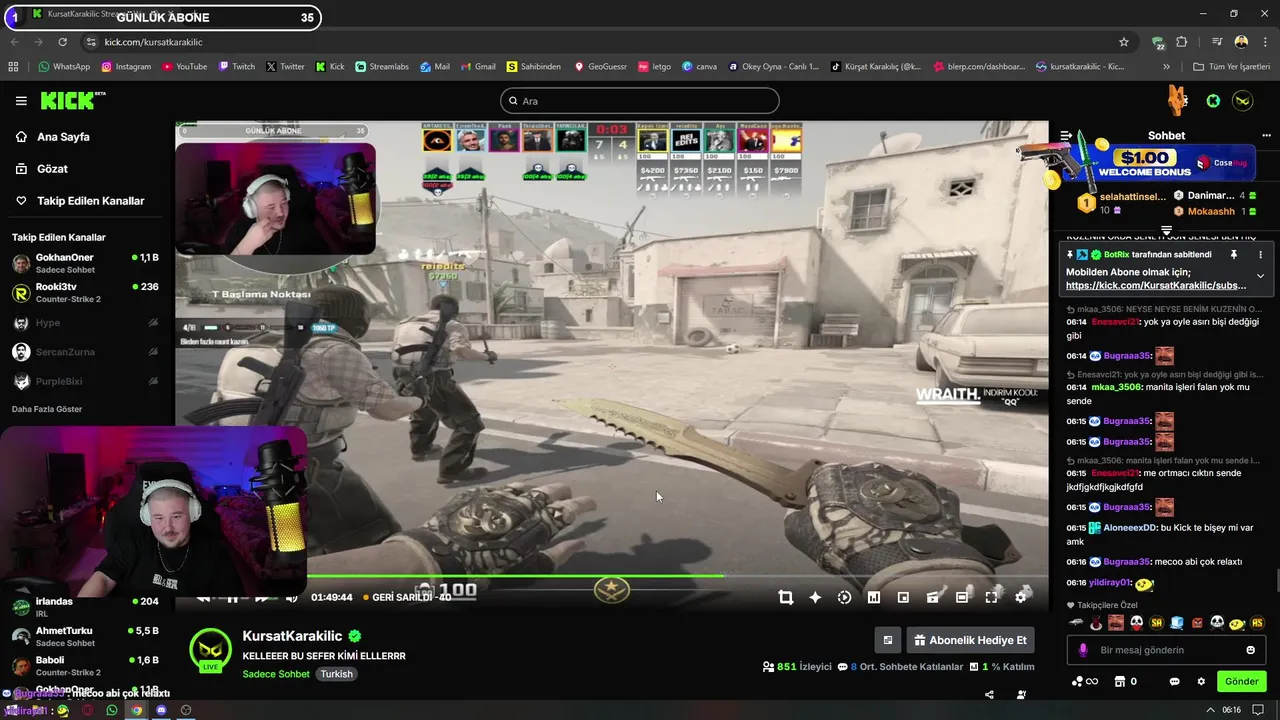The image size is (1280, 720).
Task: Open the hamburger menu beside Kick logo
Action: (x=21, y=101)
